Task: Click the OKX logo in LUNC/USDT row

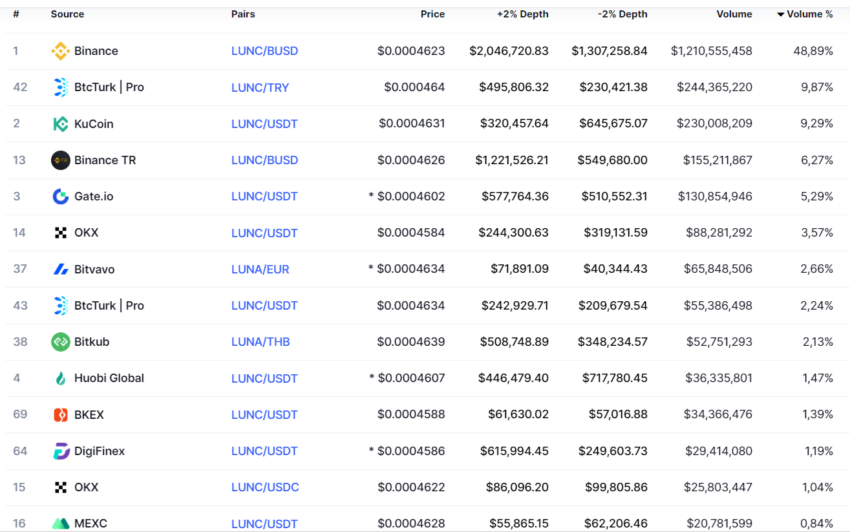Action: [61, 233]
